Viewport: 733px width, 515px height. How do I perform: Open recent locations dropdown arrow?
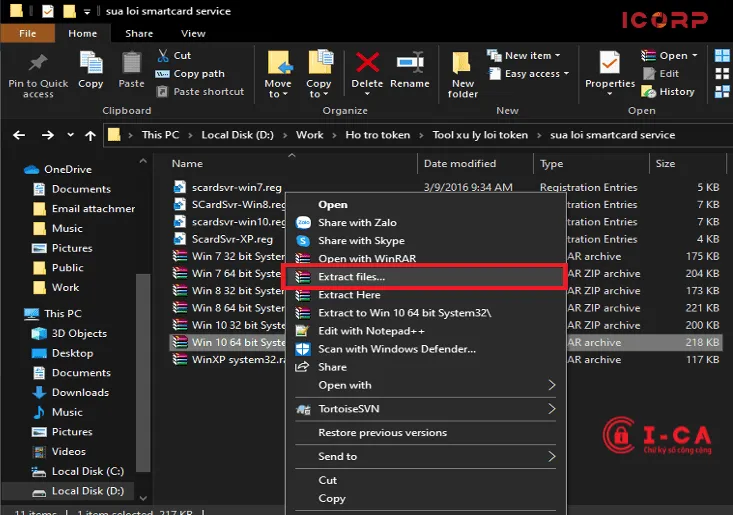tap(71, 135)
